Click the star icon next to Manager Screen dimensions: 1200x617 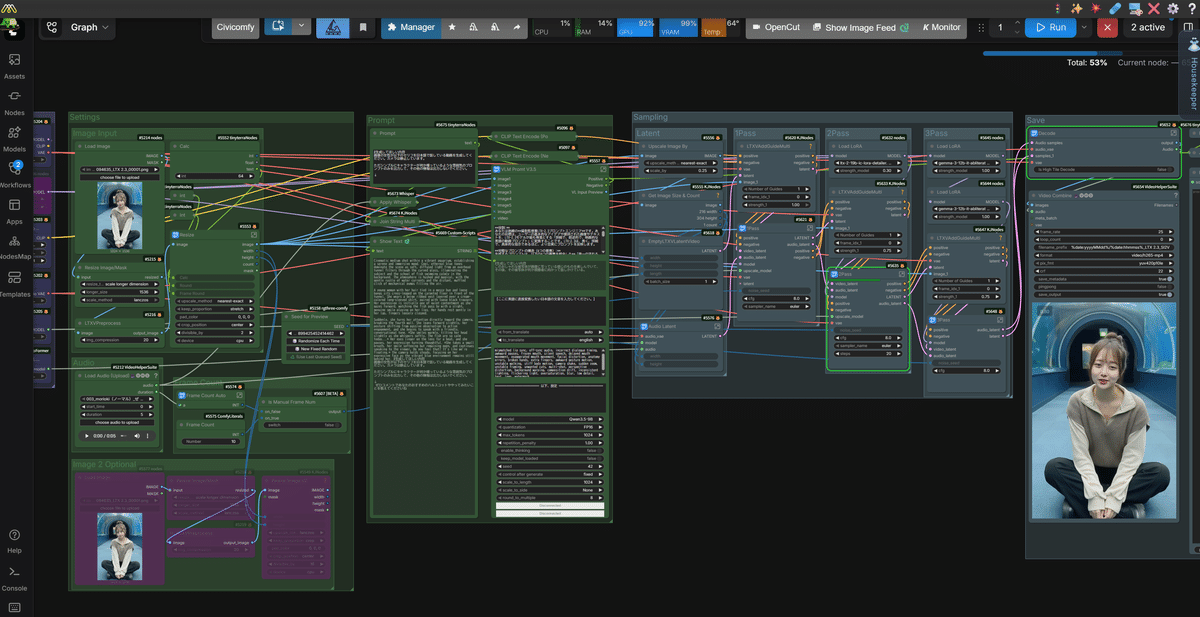click(x=452, y=27)
